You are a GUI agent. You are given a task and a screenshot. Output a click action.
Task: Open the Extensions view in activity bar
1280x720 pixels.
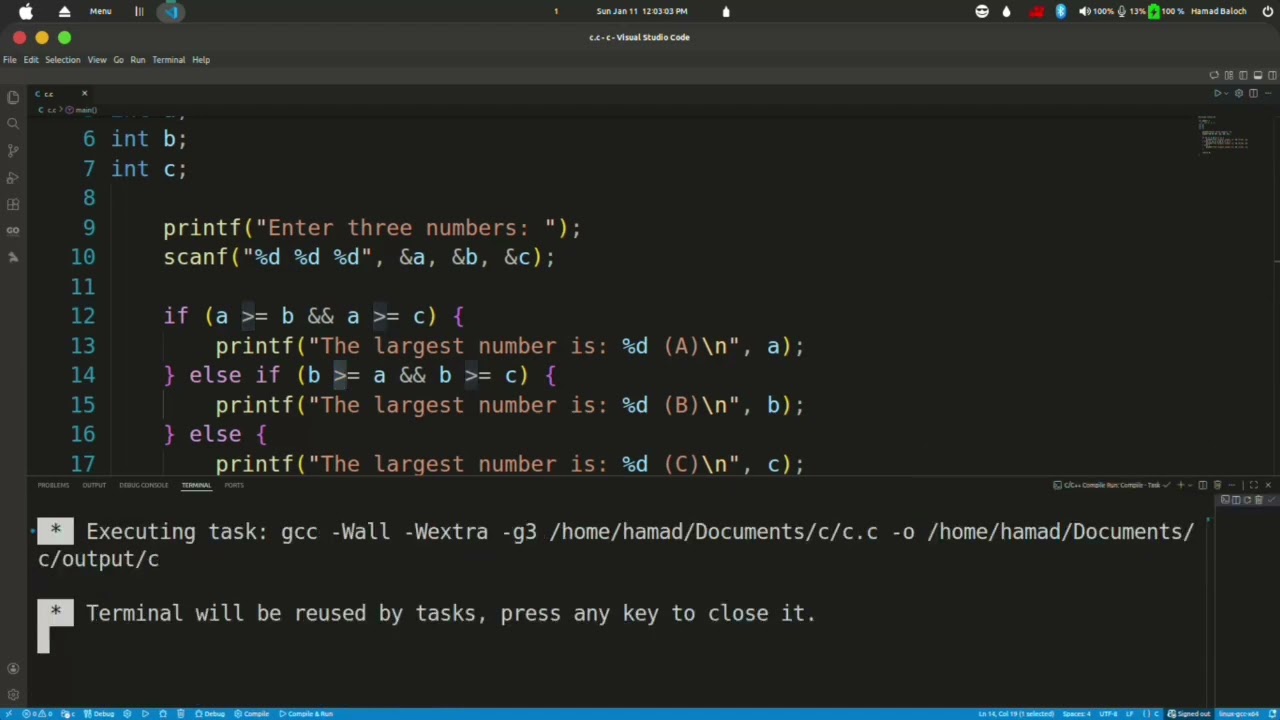[x=13, y=204]
